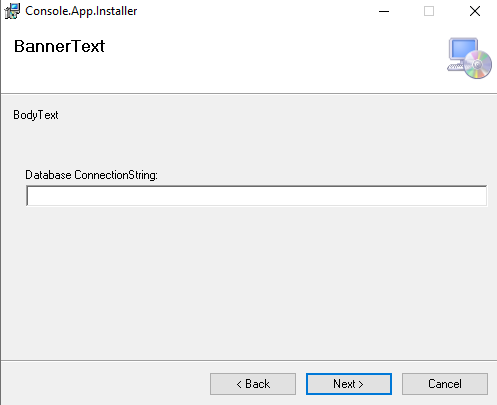Click the computer and disc banner image
Screen dimensions: 497x405
point(469,58)
